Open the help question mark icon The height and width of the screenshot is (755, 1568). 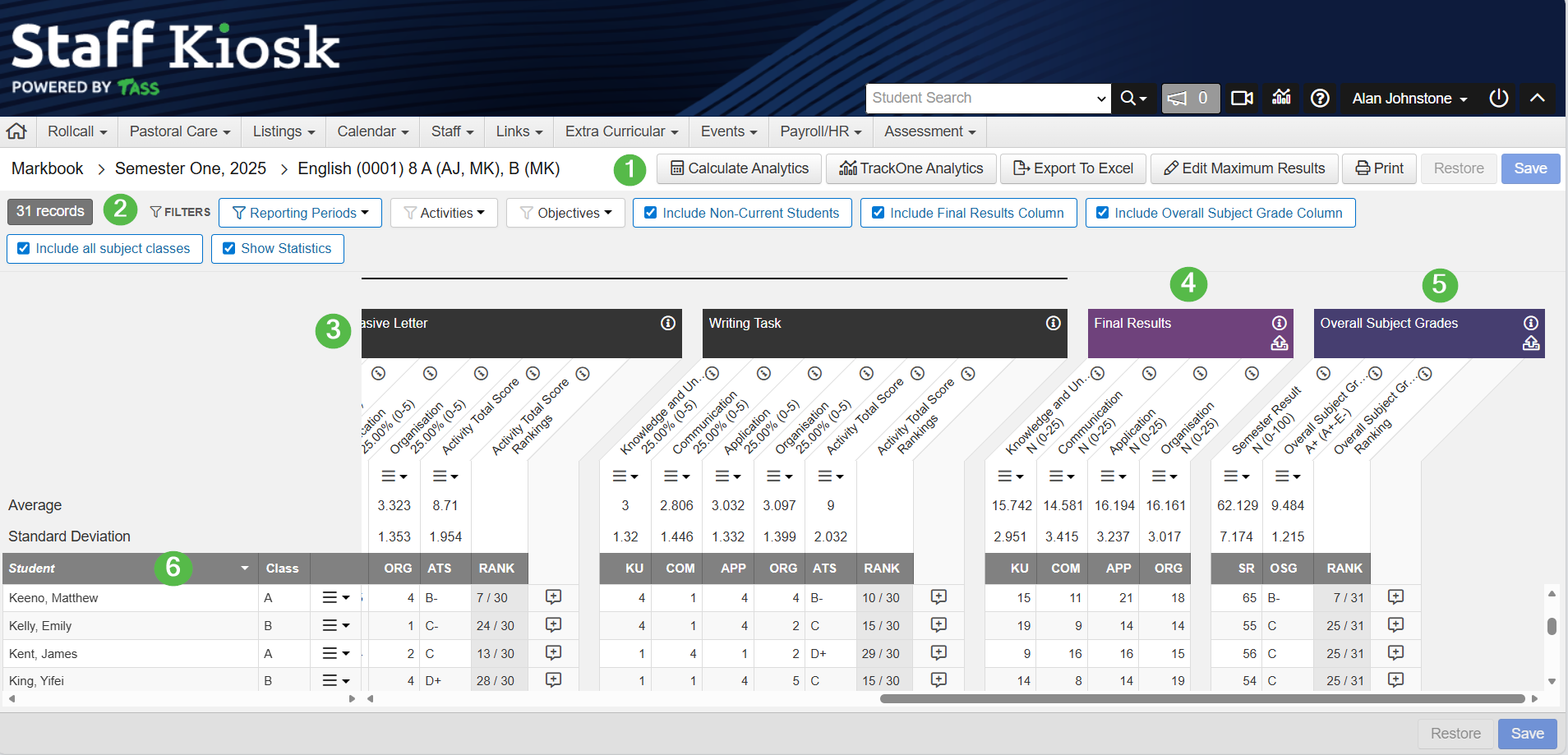(x=1320, y=99)
